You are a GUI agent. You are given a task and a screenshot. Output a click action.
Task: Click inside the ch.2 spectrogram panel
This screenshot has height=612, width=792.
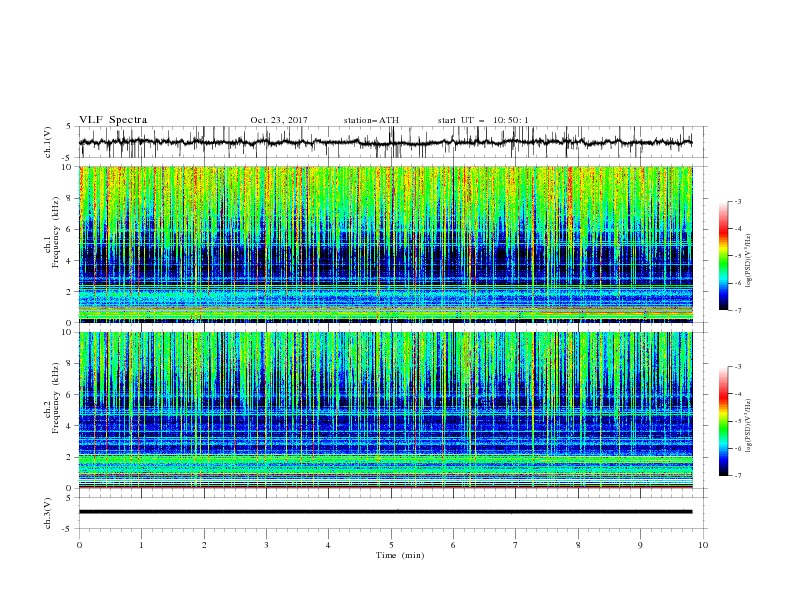(386, 410)
